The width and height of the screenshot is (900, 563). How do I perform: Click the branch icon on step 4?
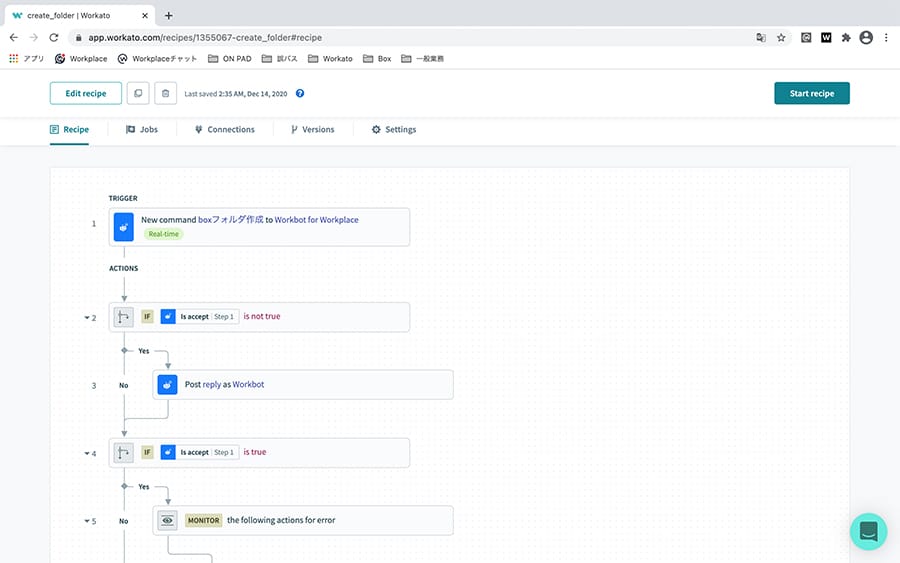(123, 453)
